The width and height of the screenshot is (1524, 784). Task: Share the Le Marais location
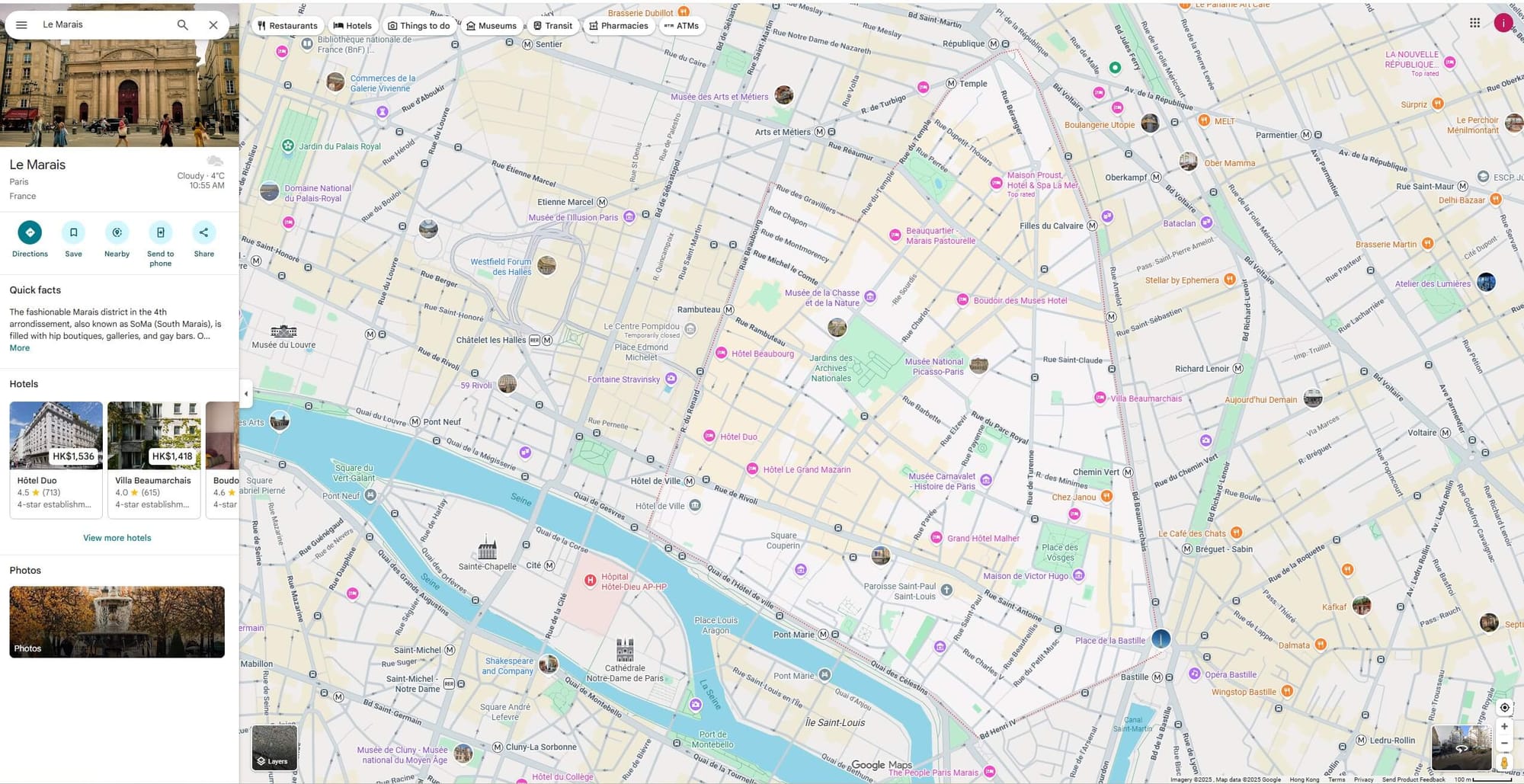(203, 233)
